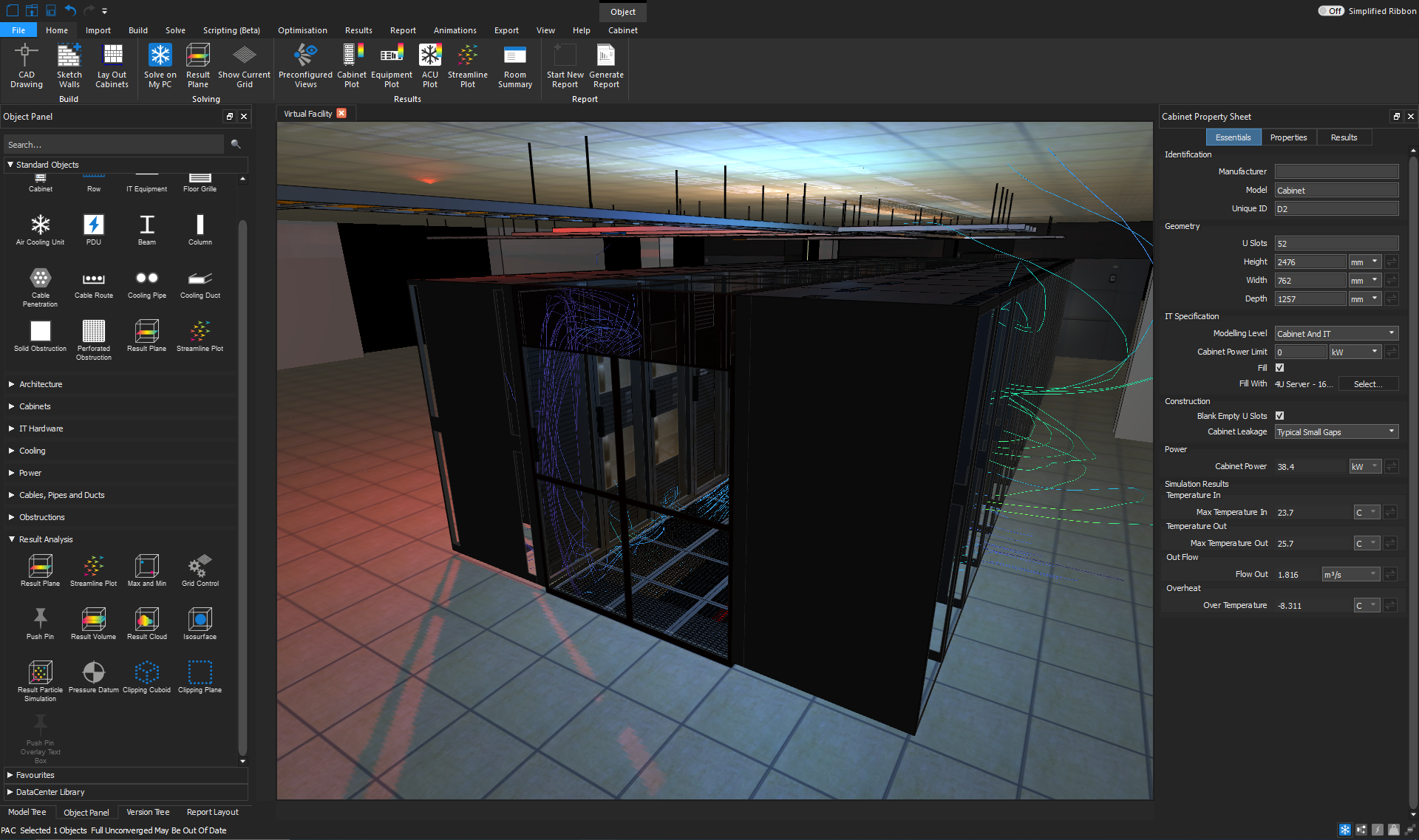Expand the IT Hardware category
The height and width of the screenshot is (840, 1419).
pyautogui.click(x=41, y=428)
